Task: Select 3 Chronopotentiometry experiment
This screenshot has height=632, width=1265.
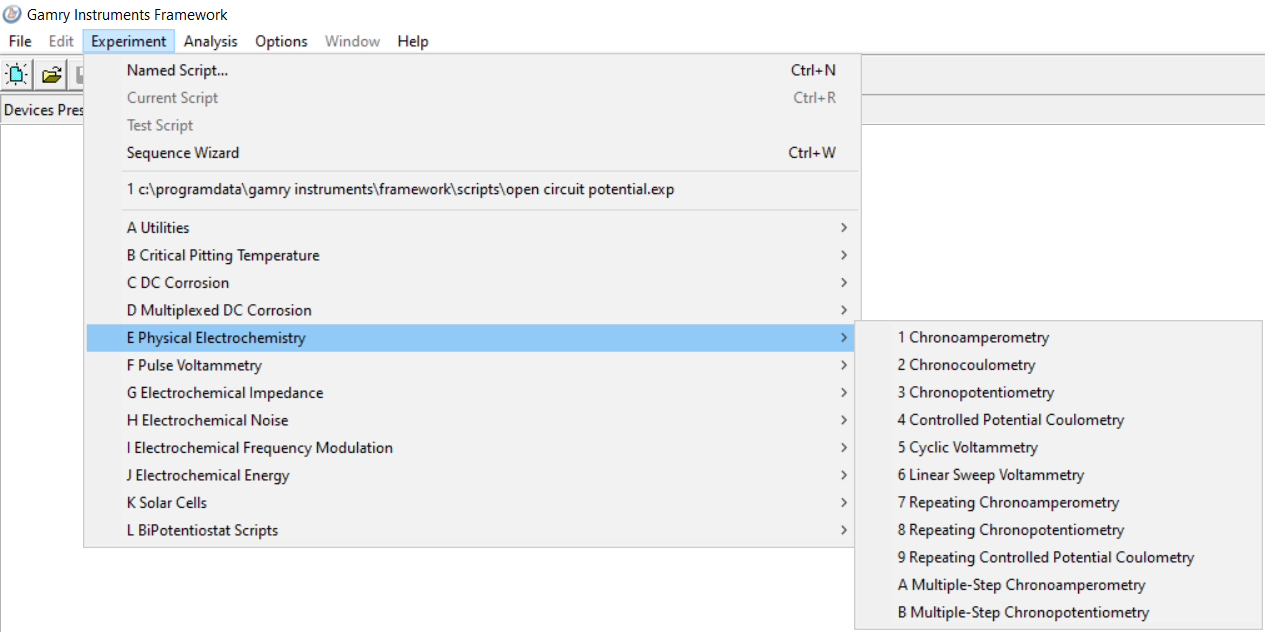Action: click(1059, 393)
